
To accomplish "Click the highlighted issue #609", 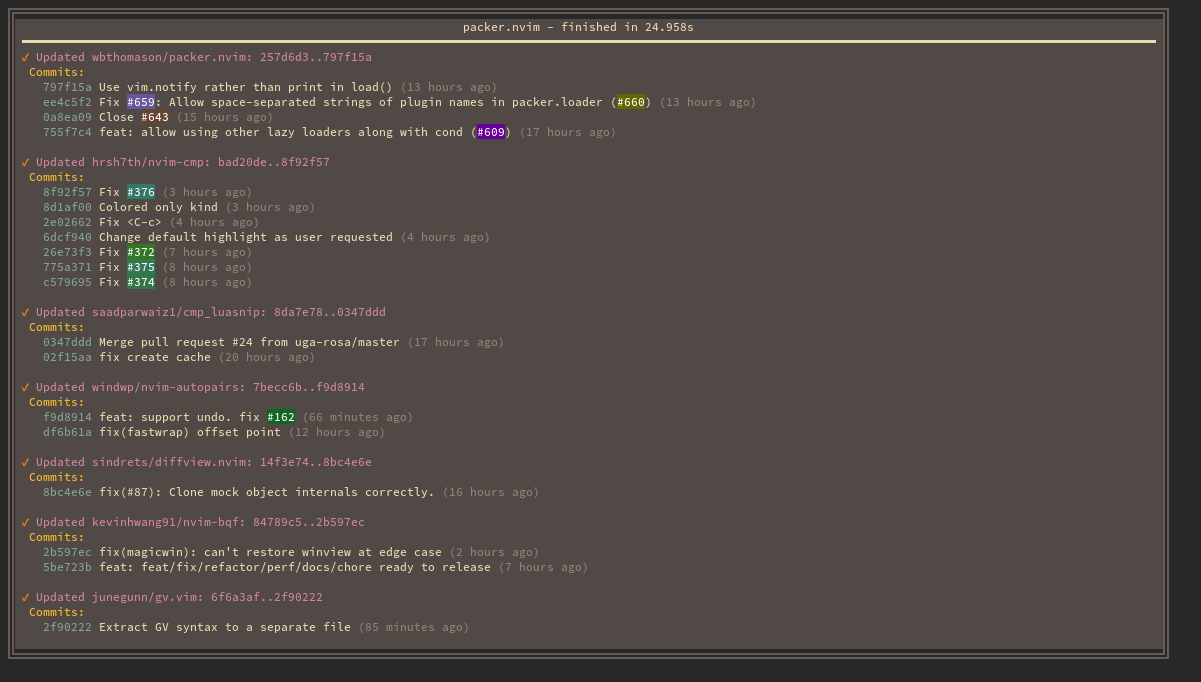I will 491,132.
